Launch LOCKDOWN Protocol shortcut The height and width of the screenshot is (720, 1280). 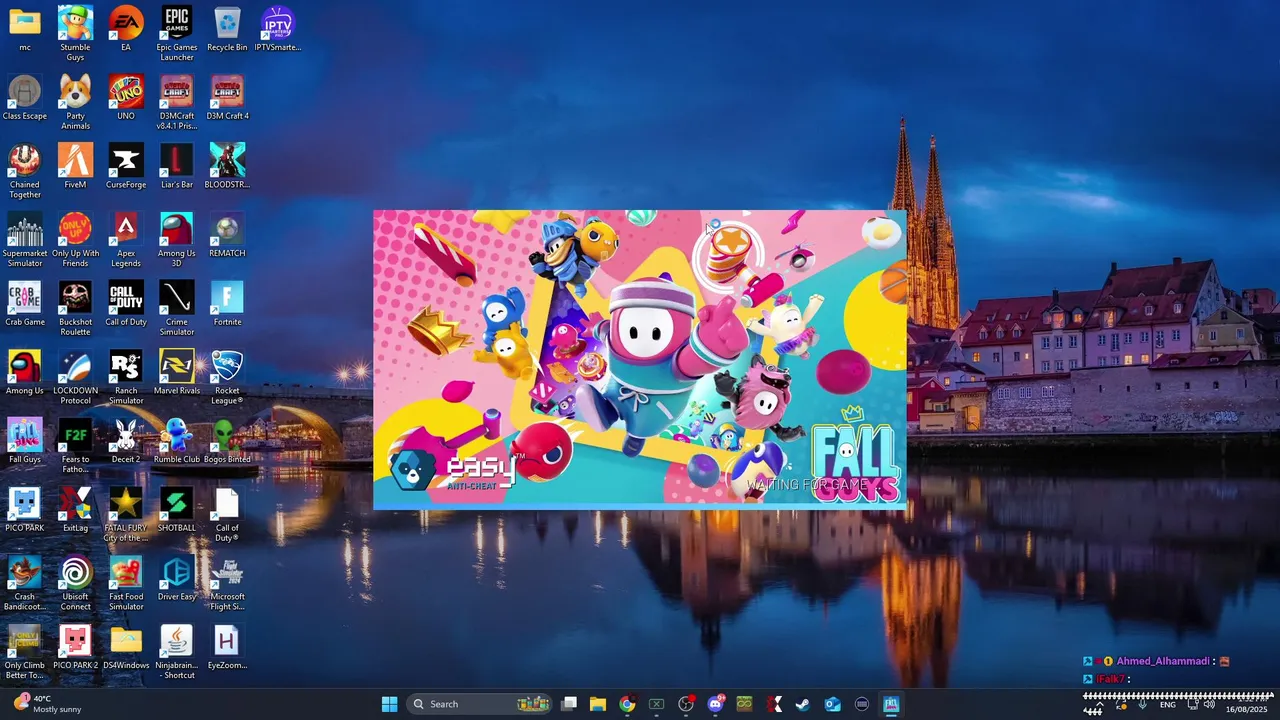tap(75, 378)
